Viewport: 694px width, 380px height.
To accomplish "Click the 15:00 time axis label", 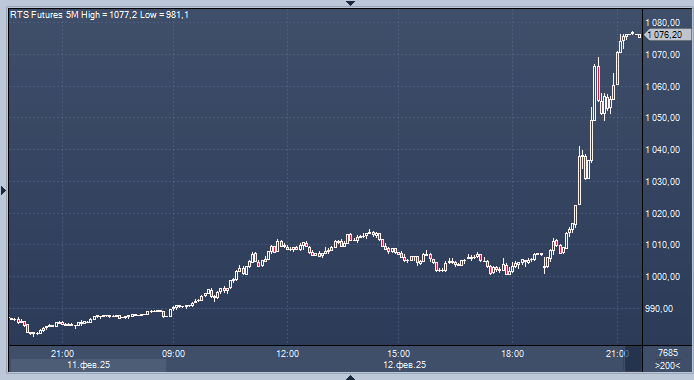I will (x=398, y=353).
